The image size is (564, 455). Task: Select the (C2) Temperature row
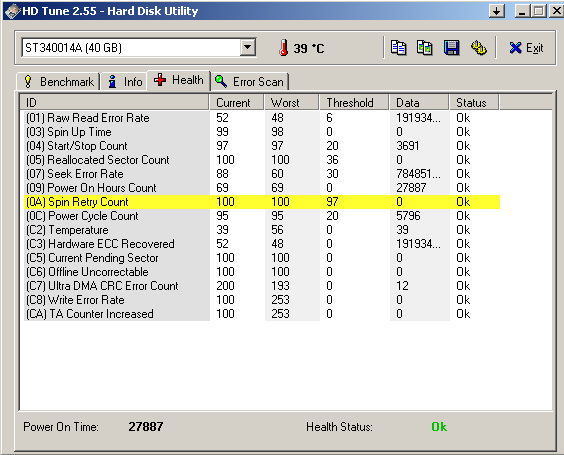point(262,230)
